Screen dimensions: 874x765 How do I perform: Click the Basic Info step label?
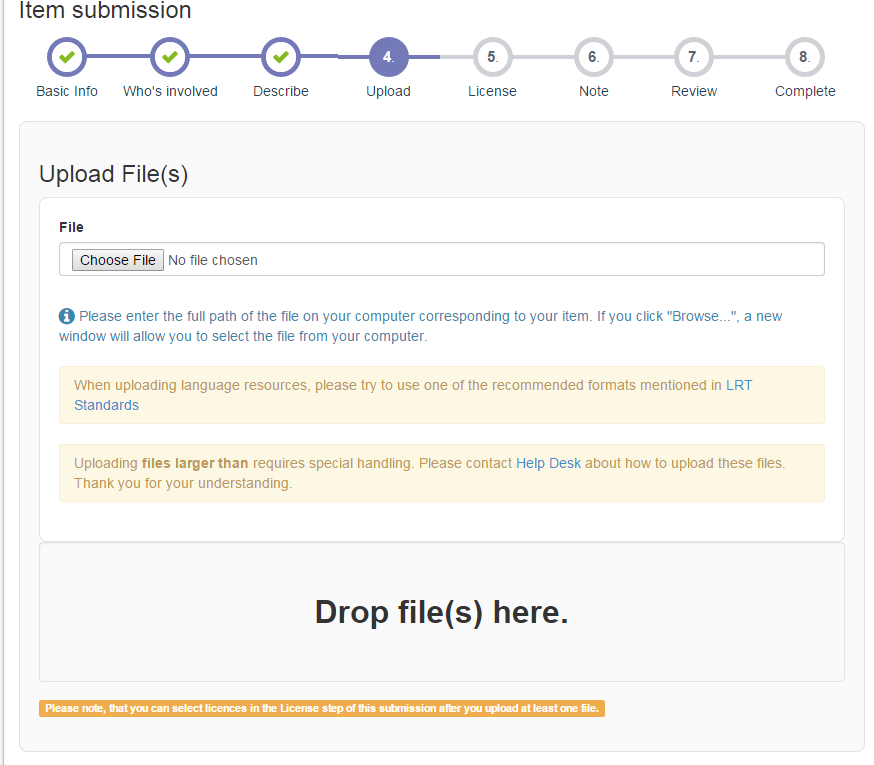(67, 91)
